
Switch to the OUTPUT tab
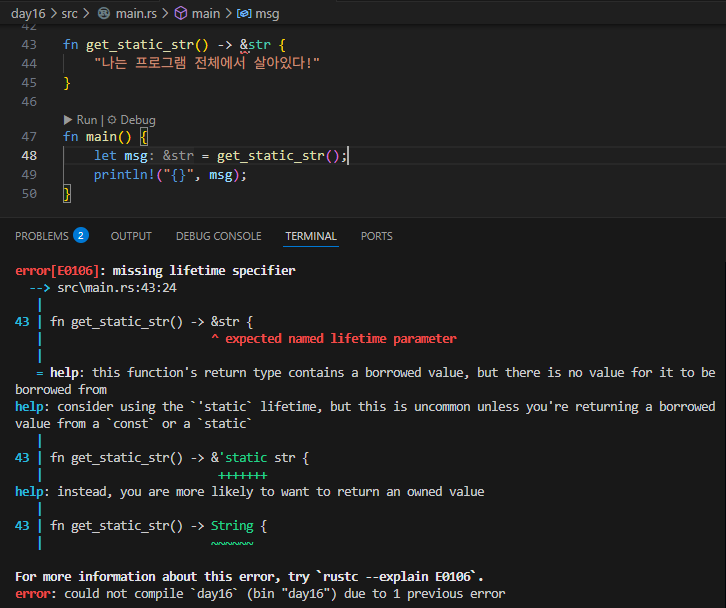(x=131, y=236)
